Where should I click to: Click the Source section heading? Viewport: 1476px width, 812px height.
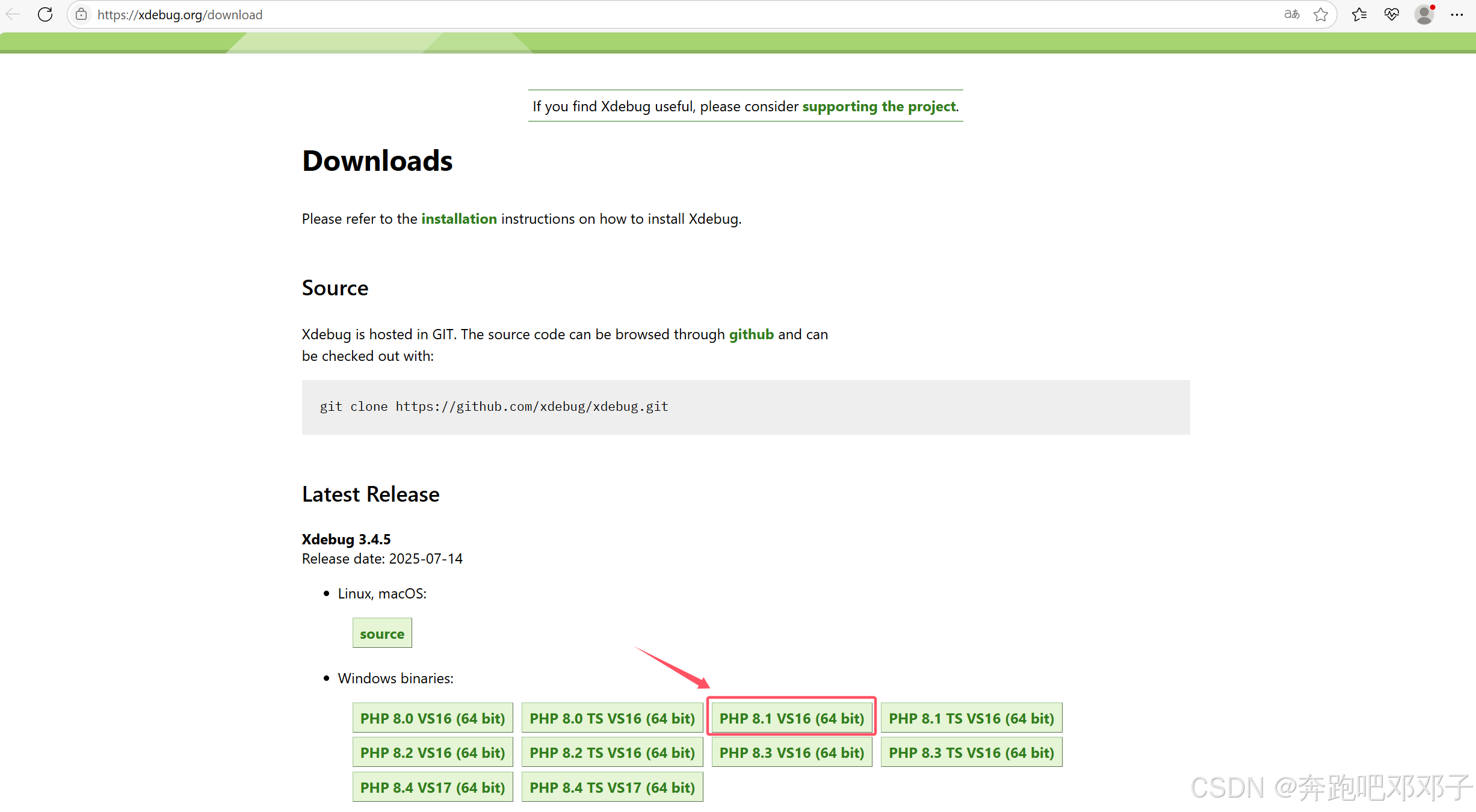[335, 288]
